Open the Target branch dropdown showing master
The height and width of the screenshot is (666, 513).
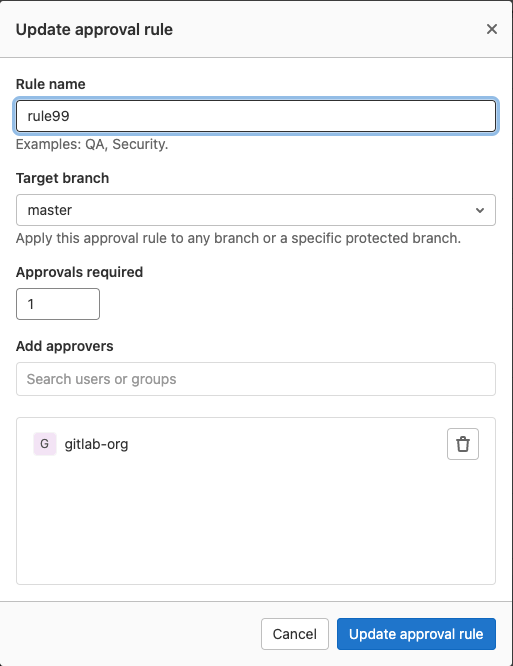pos(256,210)
